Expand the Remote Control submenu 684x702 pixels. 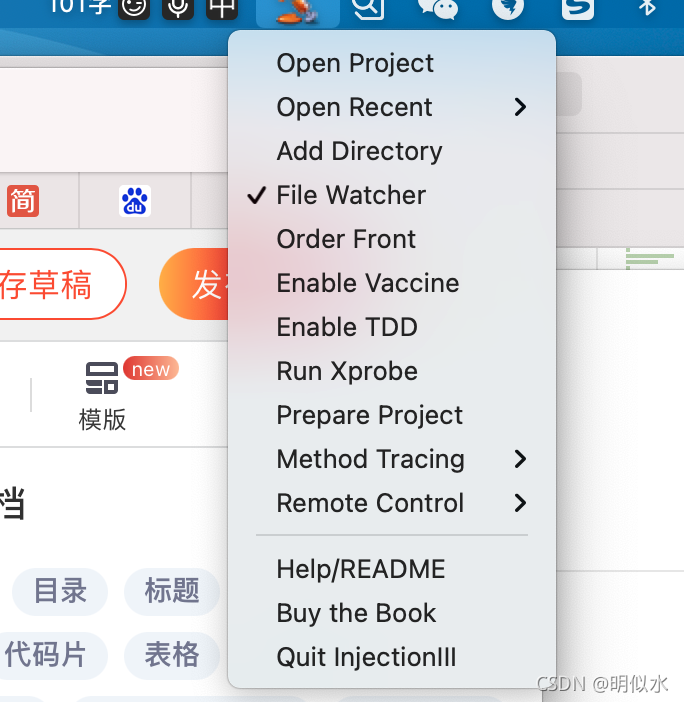tap(392, 503)
